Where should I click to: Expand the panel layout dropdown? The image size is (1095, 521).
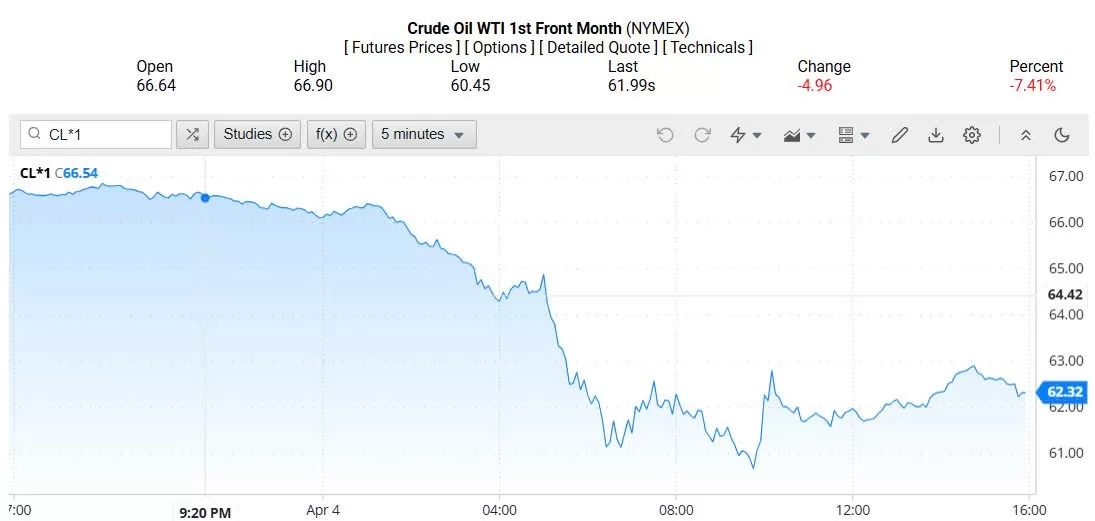point(853,135)
